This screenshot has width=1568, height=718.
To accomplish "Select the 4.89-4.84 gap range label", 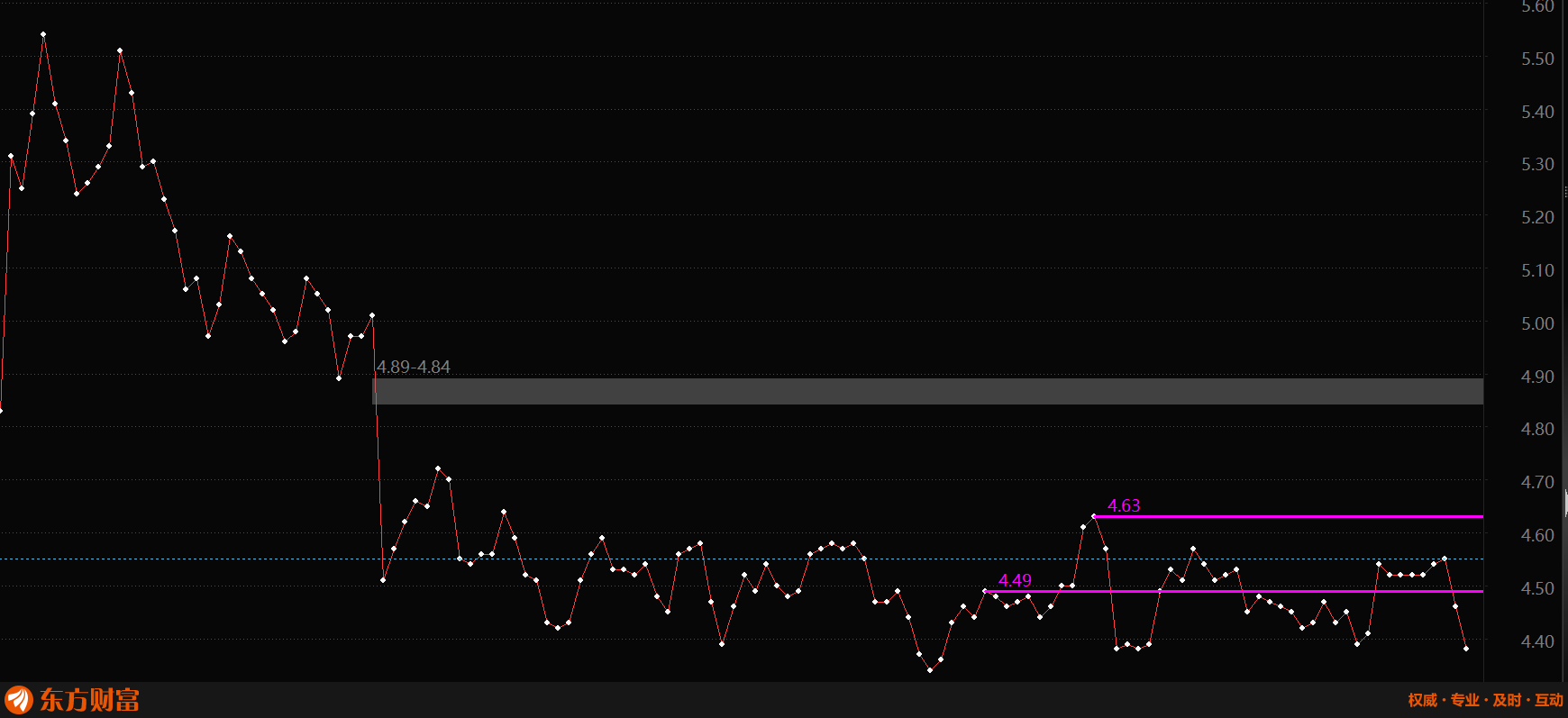I will pos(414,367).
